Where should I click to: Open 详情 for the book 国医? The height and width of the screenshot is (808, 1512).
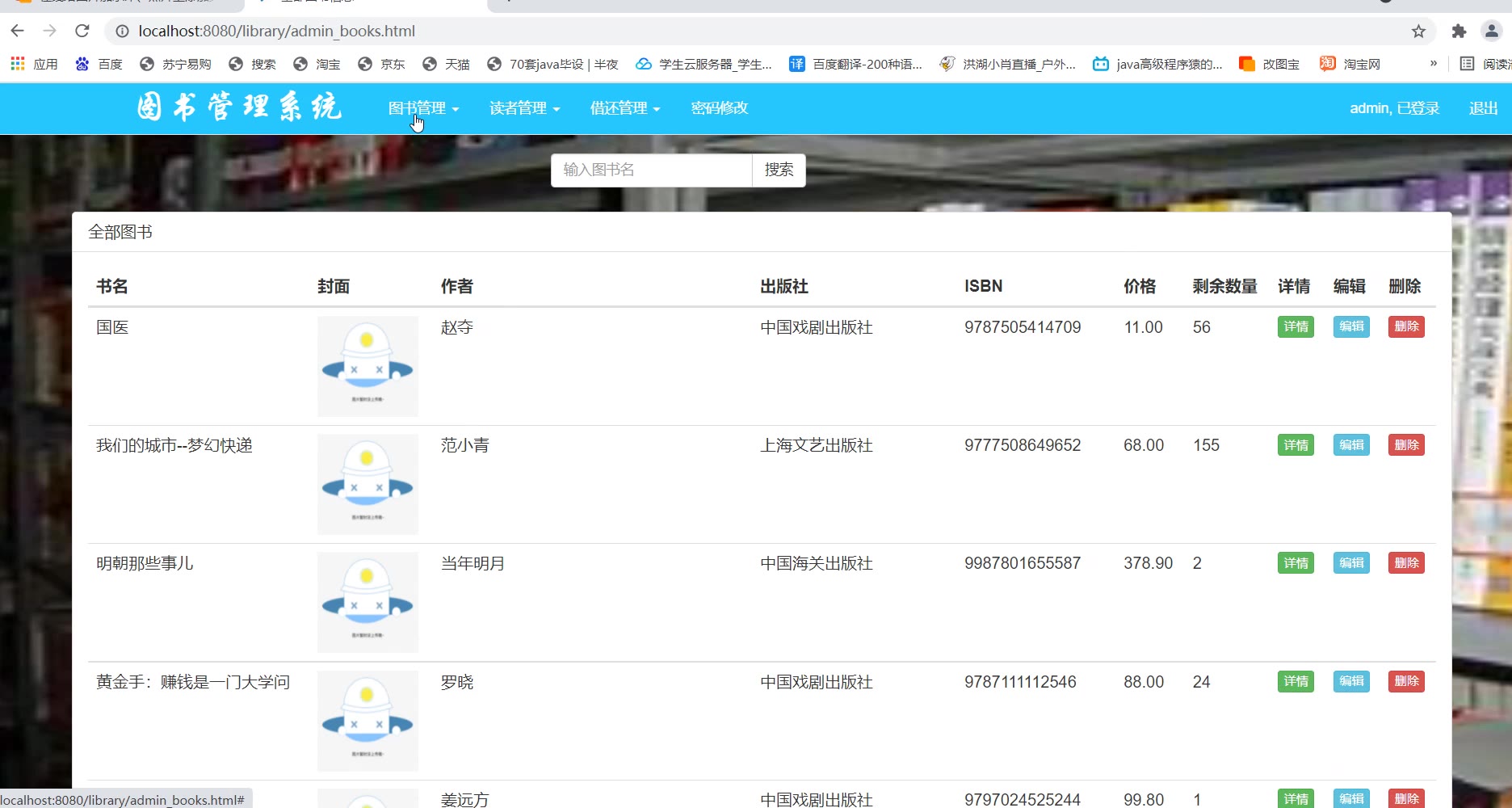(1296, 326)
